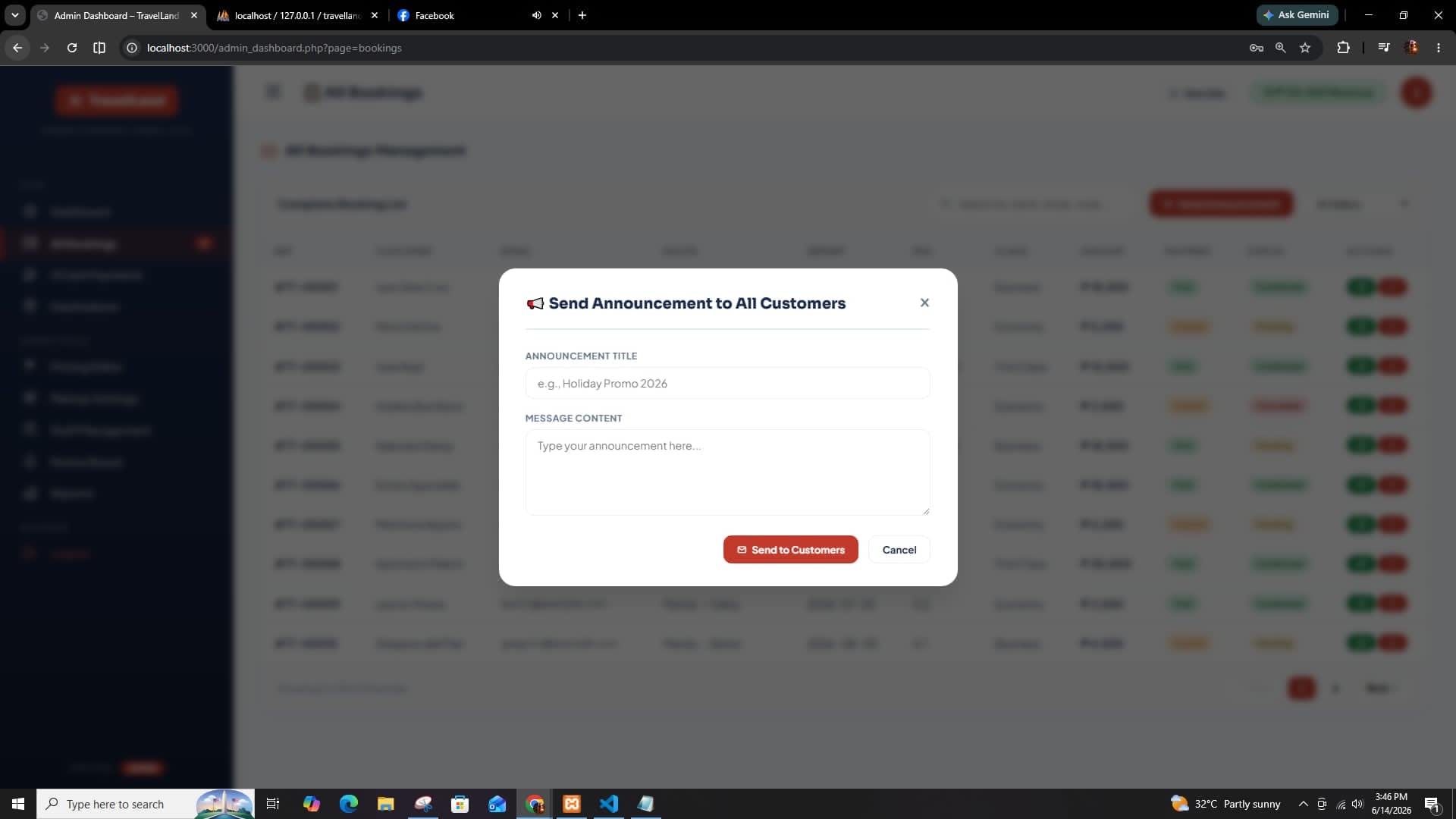
Task: Focus the Message Content text area
Action: (x=727, y=472)
